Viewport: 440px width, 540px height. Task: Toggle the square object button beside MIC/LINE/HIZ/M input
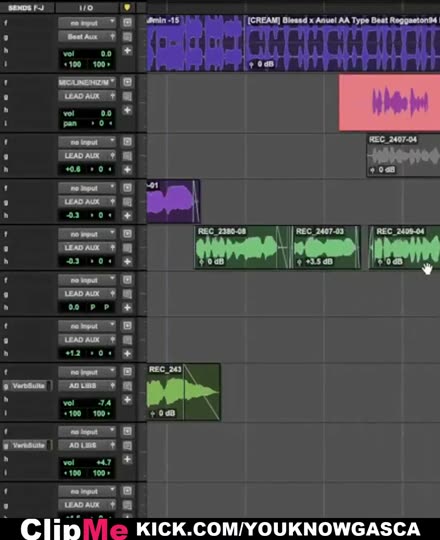pos(127,82)
